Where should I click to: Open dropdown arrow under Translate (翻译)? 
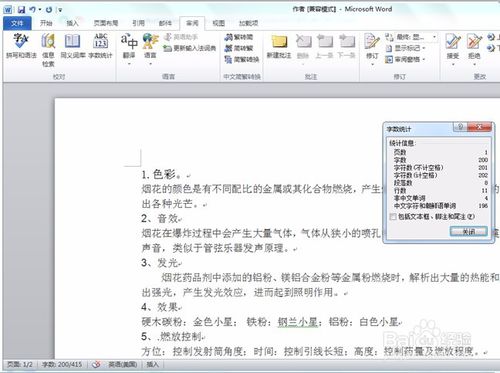[x=129, y=63]
